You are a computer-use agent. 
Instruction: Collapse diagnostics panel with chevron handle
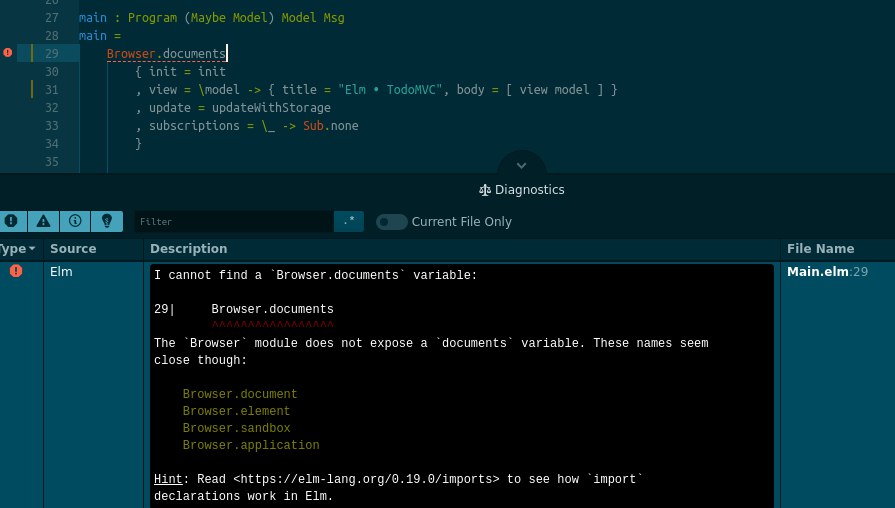521,166
